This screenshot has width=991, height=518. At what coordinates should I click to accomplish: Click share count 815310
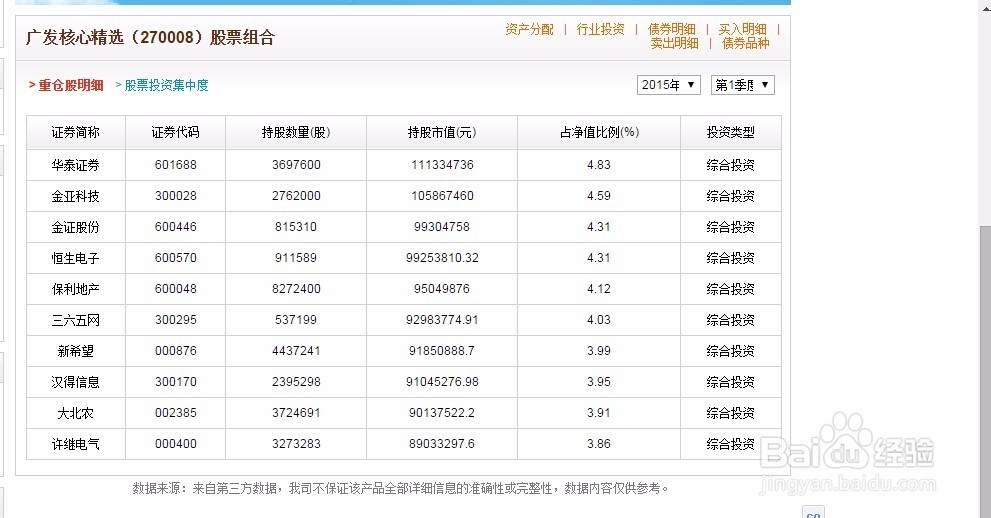296,227
